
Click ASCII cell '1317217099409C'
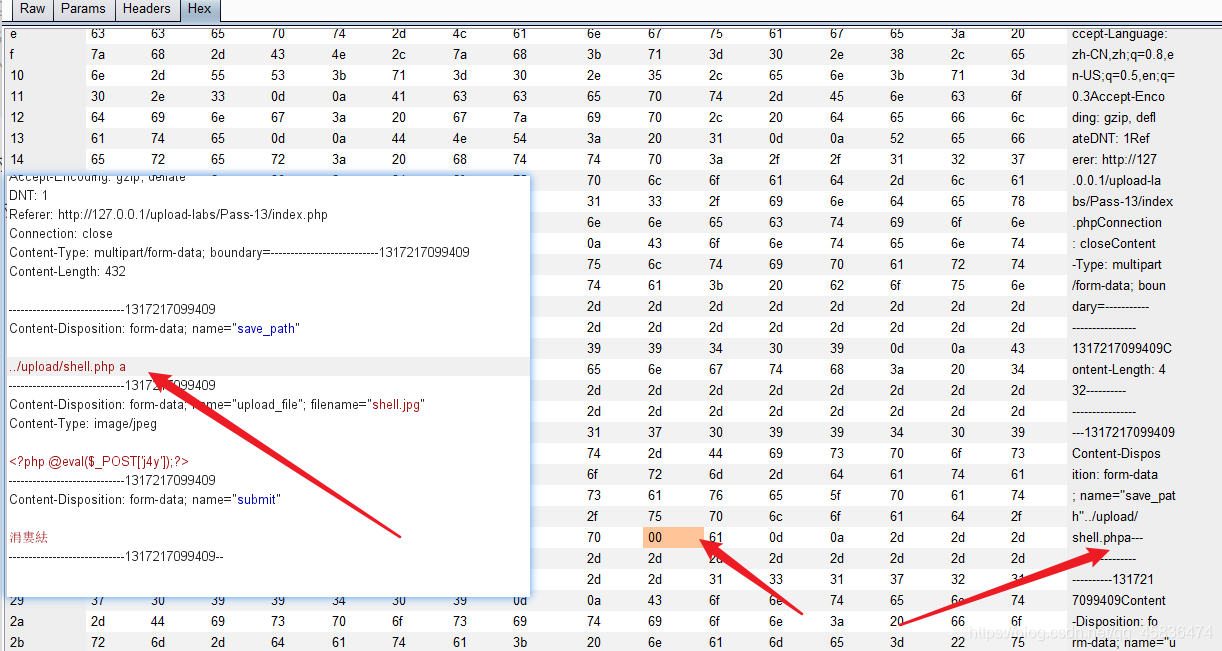[x=1121, y=349]
